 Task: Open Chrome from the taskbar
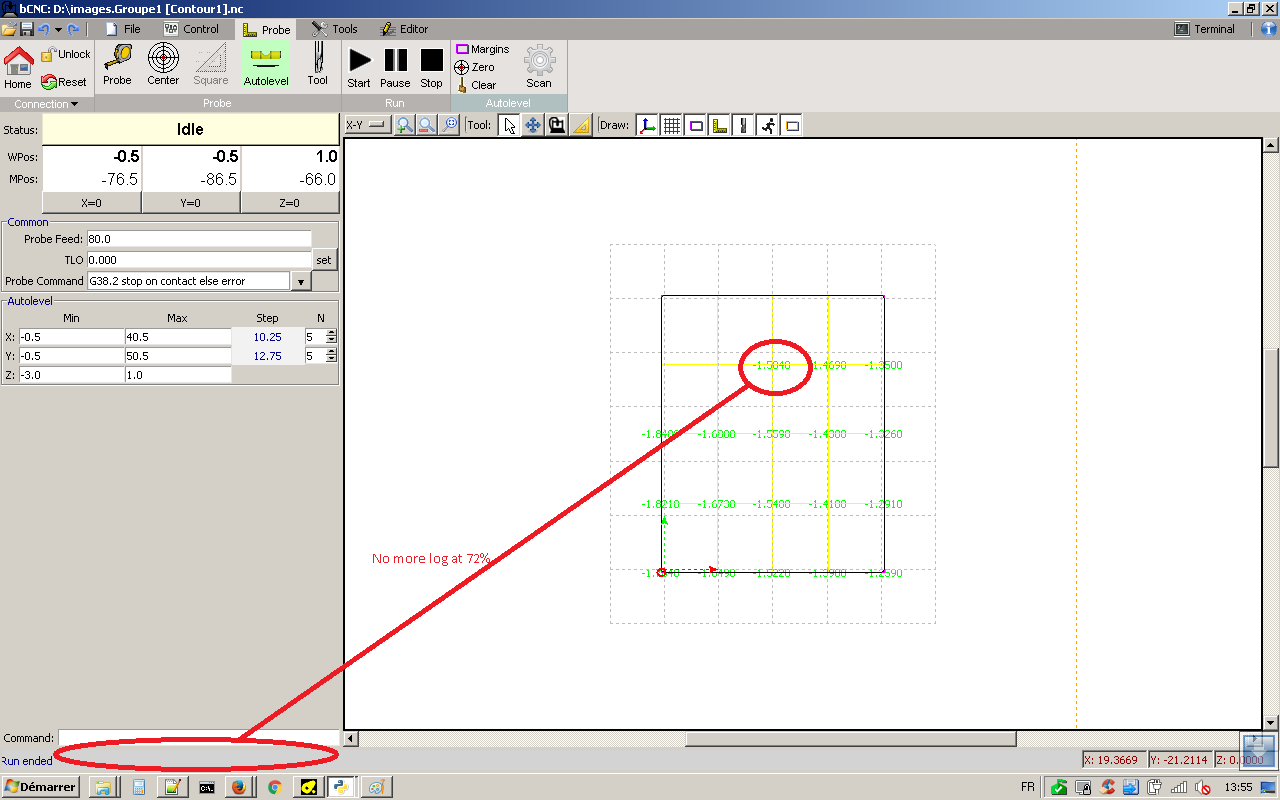[x=274, y=787]
